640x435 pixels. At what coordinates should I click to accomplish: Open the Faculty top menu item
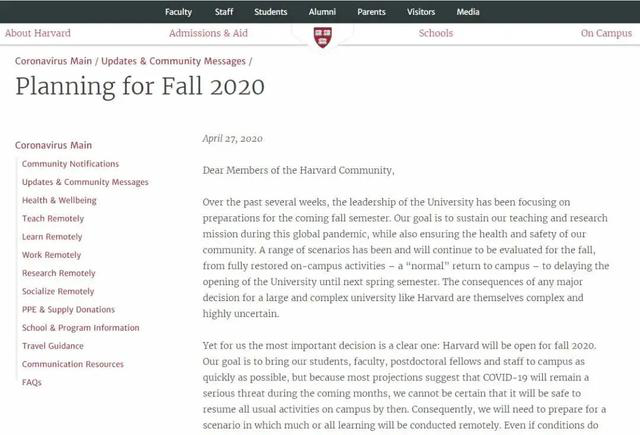tap(180, 12)
